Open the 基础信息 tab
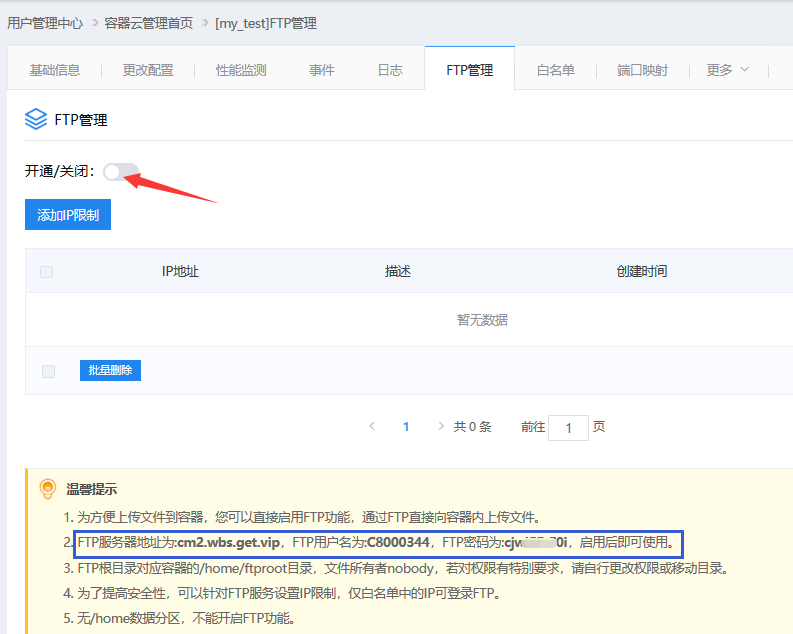The image size is (793, 634). (x=55, y=70)
